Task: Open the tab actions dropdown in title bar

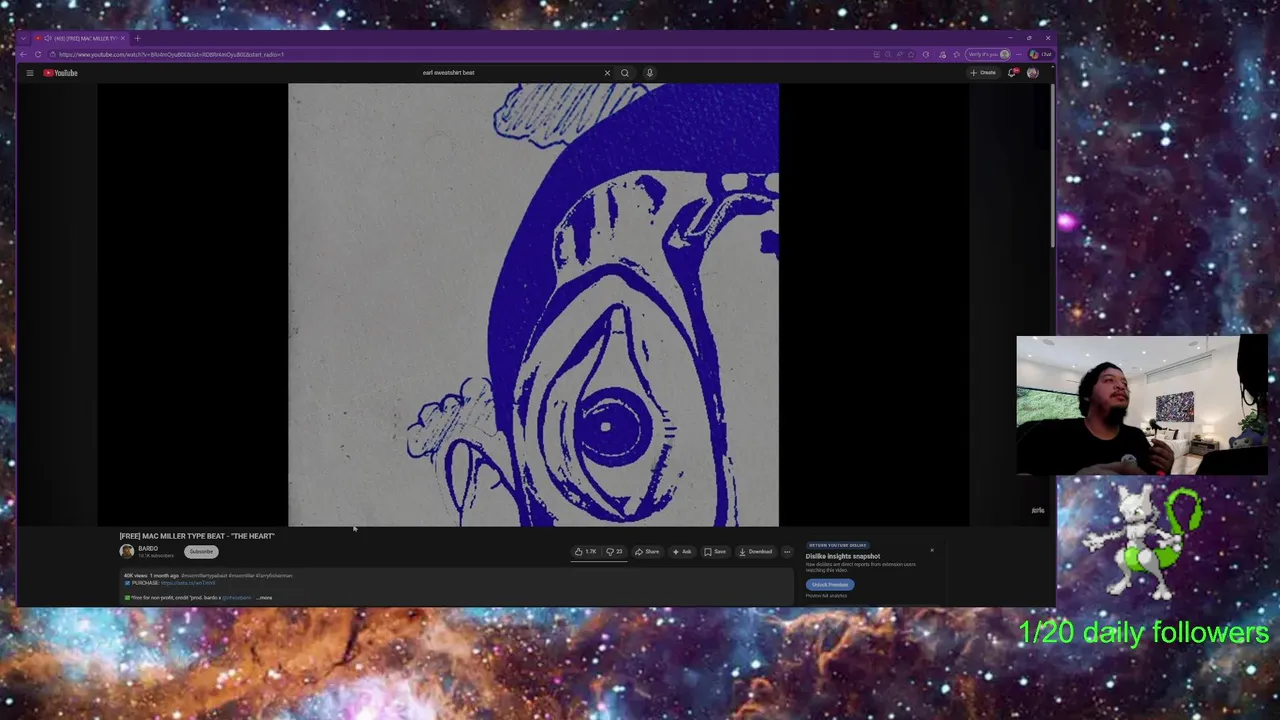Action: pos(24,38)
